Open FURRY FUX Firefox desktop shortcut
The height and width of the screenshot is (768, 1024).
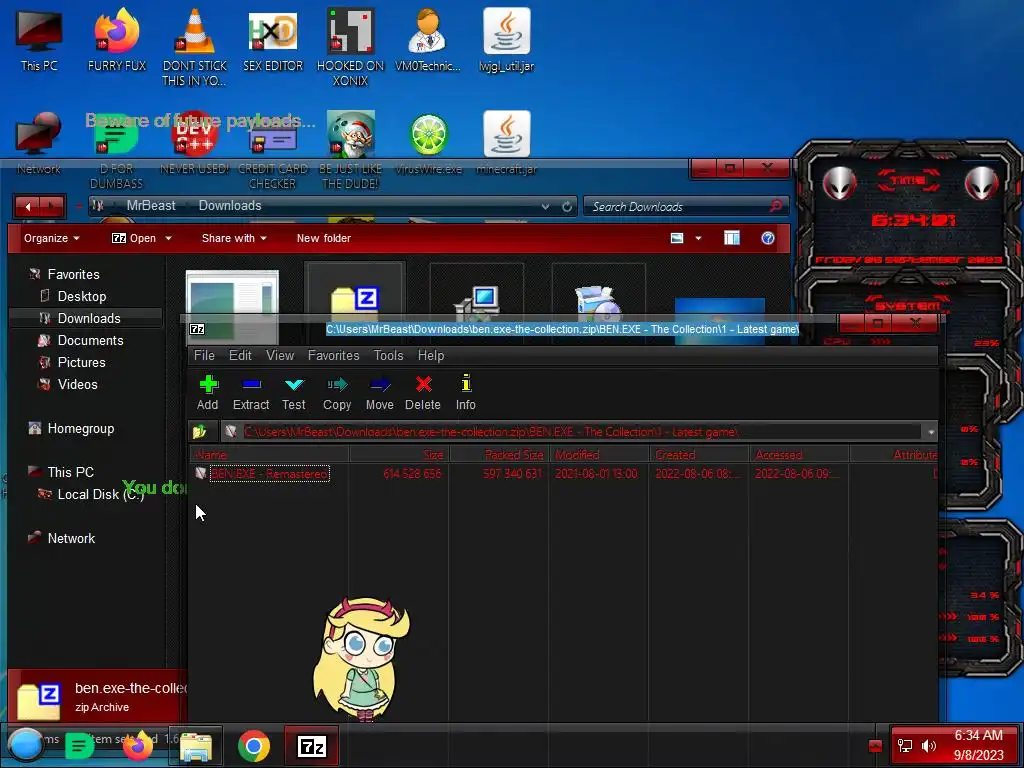117,40
